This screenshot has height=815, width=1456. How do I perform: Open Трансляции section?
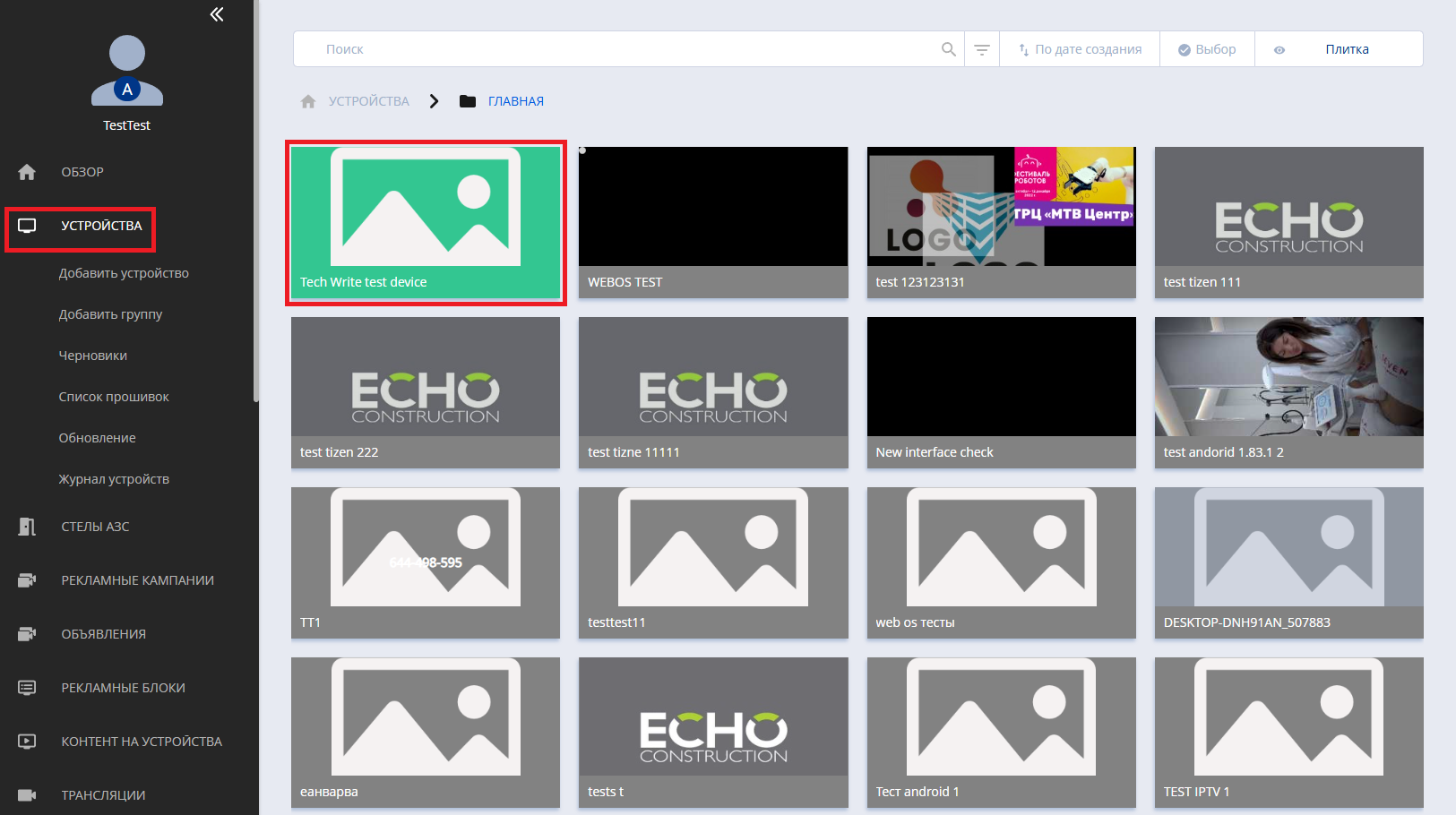coord(103,795)
